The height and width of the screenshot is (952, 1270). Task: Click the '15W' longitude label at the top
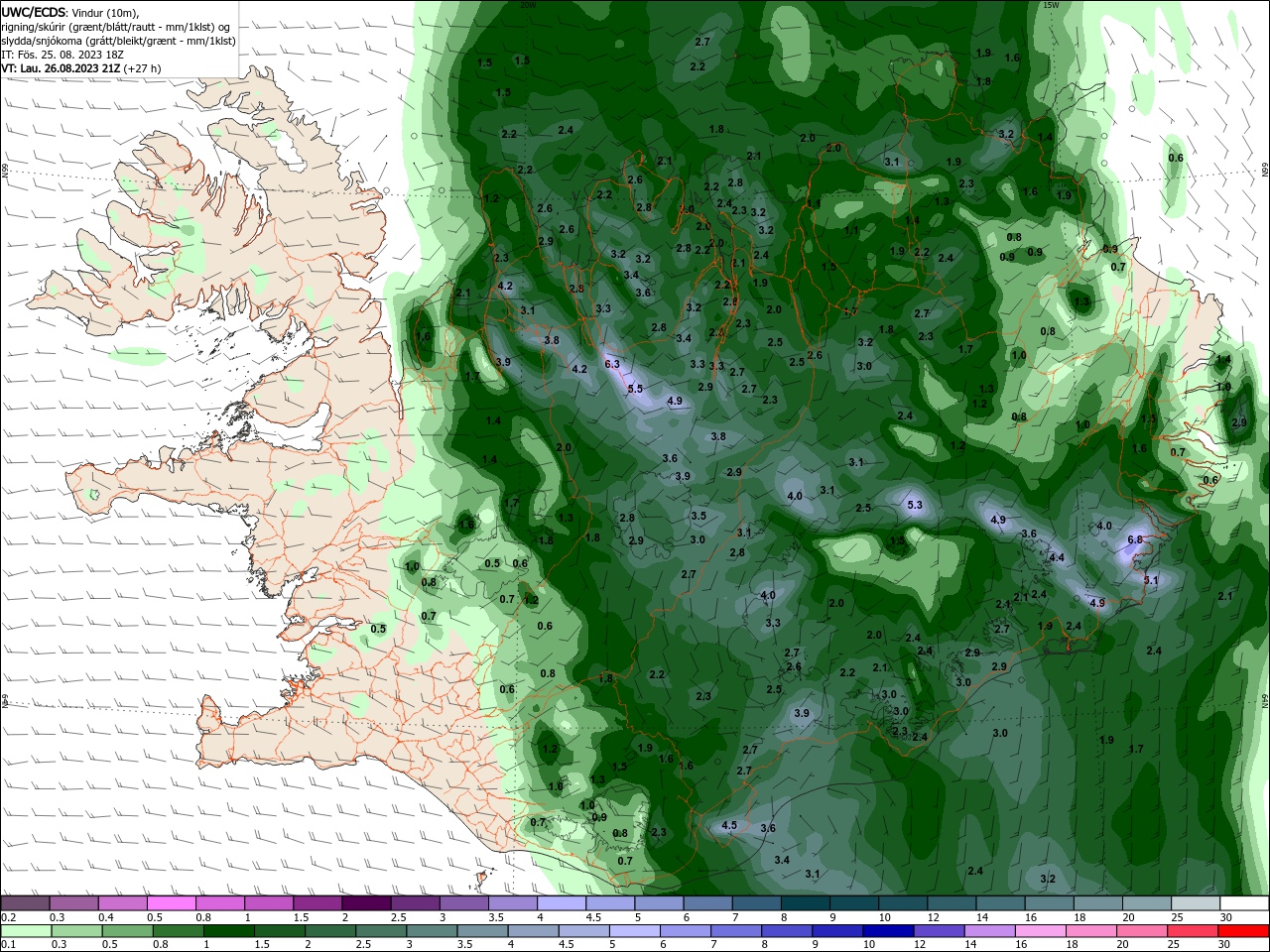1052,5
